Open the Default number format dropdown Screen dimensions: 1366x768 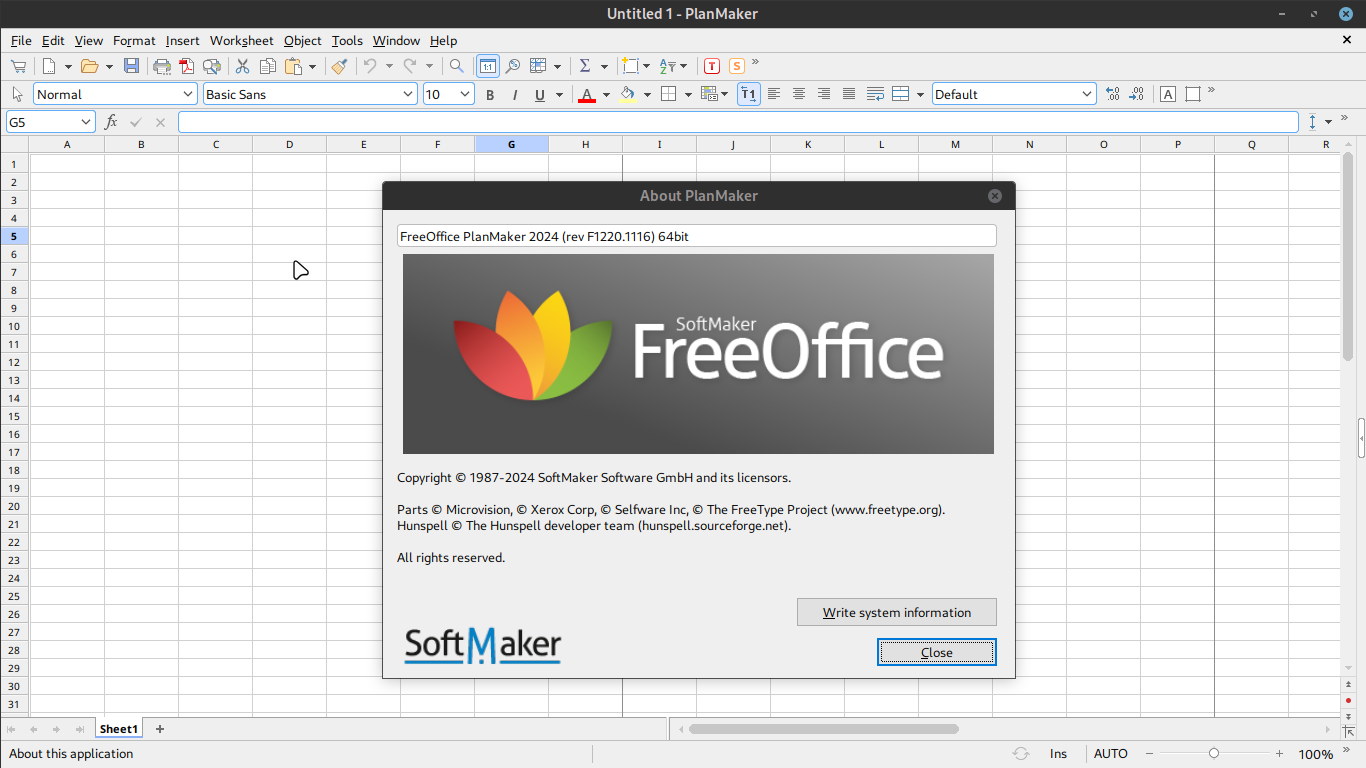[x=1088, y=94]
